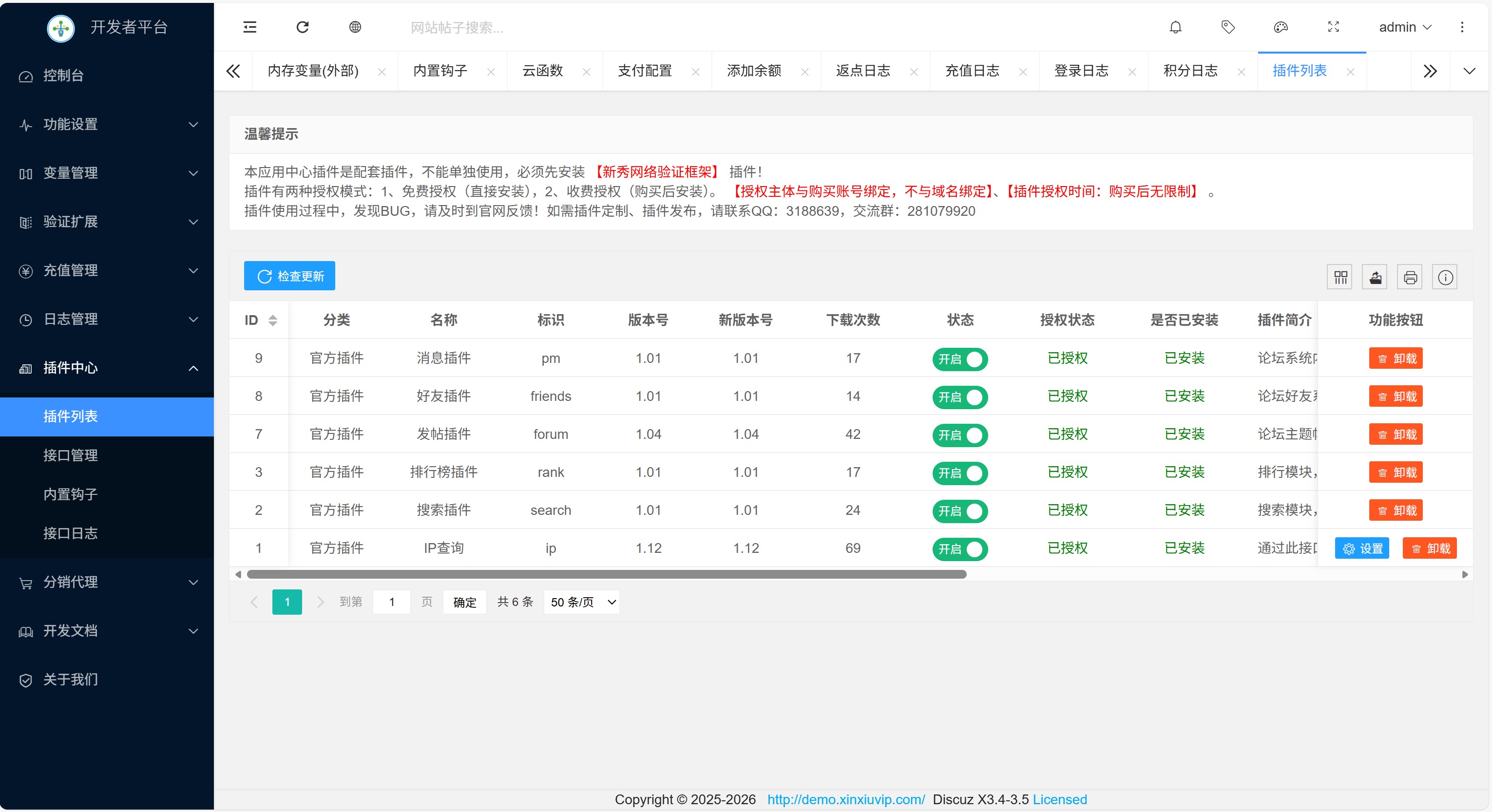Toggle fullscreen view icon
Image resolution: width=1492 pixels, height=812 pixels.
[x=1333, y=27]
